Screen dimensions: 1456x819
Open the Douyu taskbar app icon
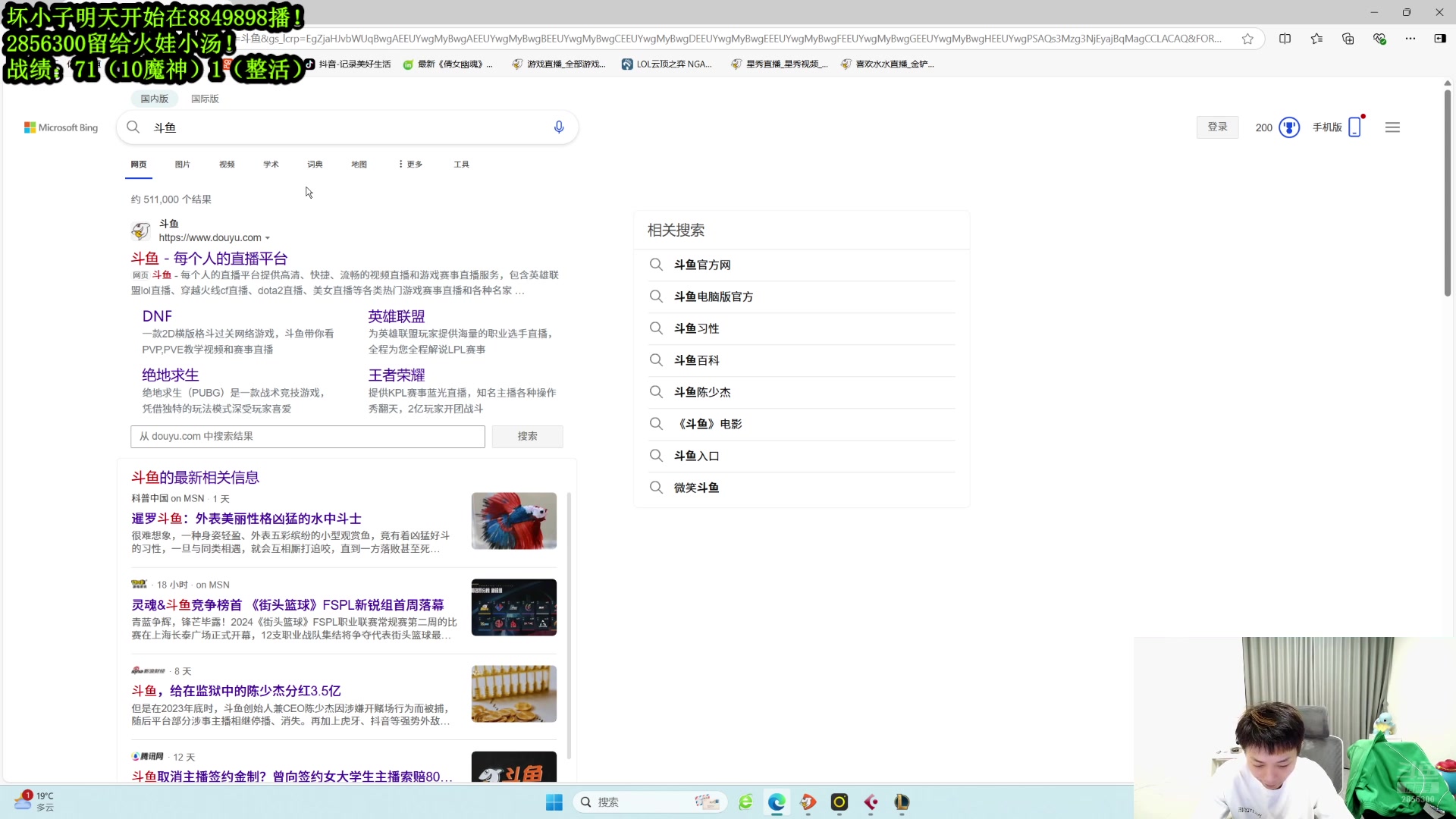(x=808, y=802)
